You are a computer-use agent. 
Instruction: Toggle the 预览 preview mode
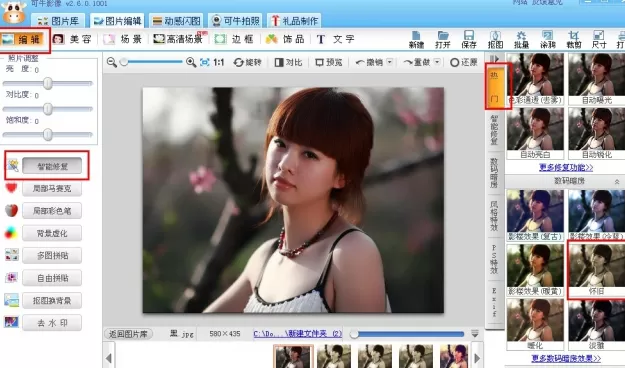tap(329, 62)
